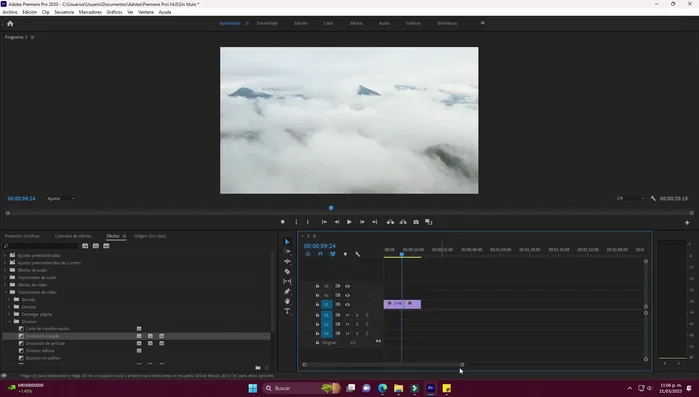Image resolution: width=699 pixels, height=397 pixels.
Task: Open the Marcadores menu
Action: tap(90, 12)
